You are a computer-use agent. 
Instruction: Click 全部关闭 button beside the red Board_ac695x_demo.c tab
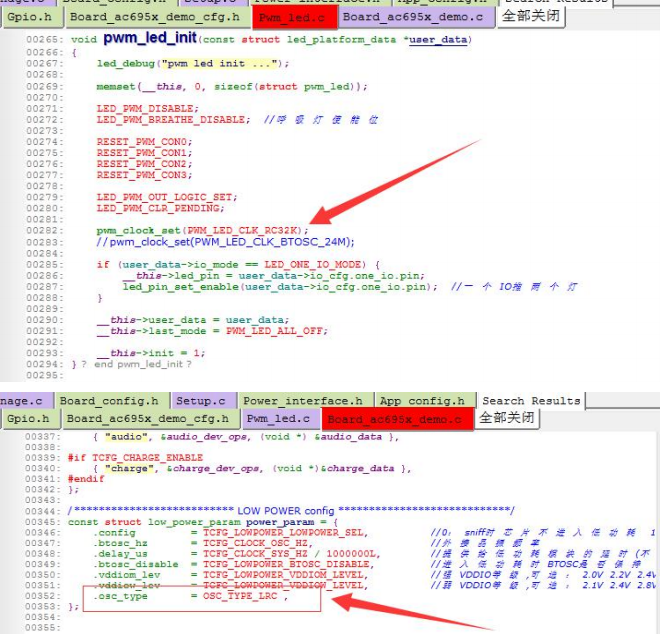pos(507,418)
